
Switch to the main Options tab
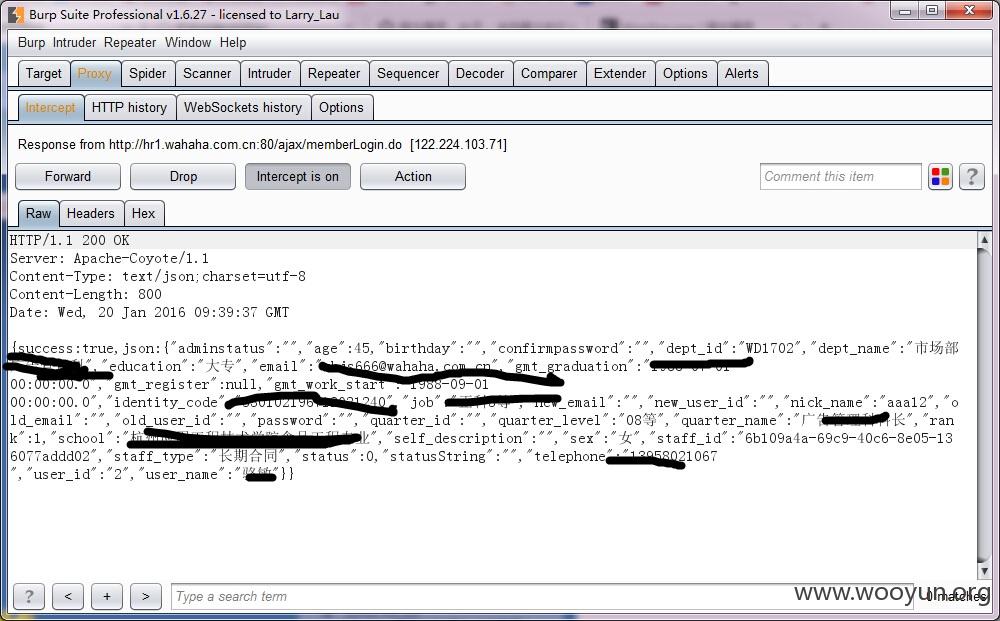click(686, 73)
